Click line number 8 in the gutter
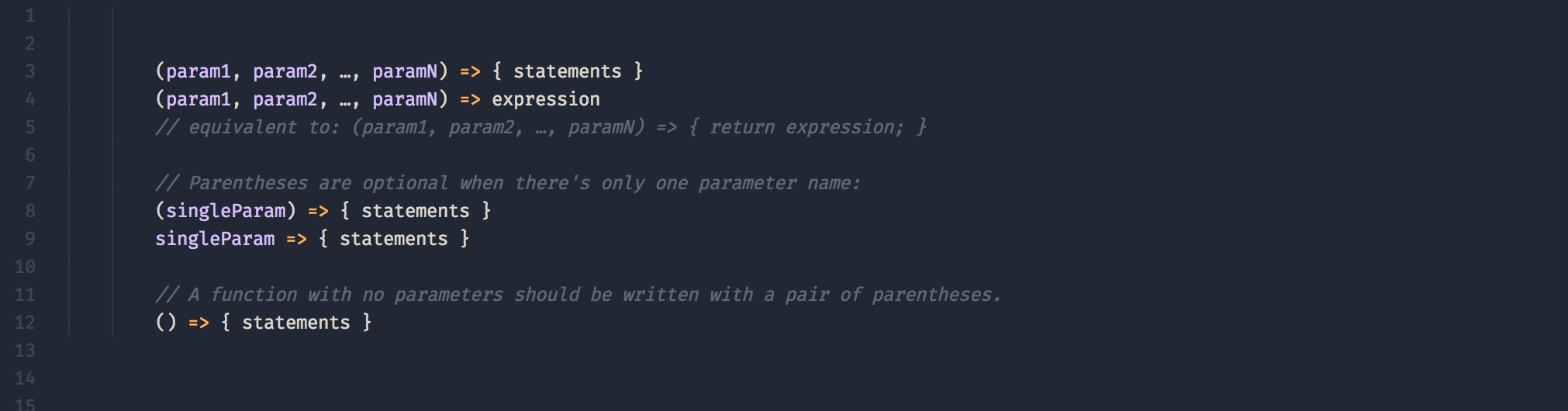1568x411 pixels. tap(29, 211)
